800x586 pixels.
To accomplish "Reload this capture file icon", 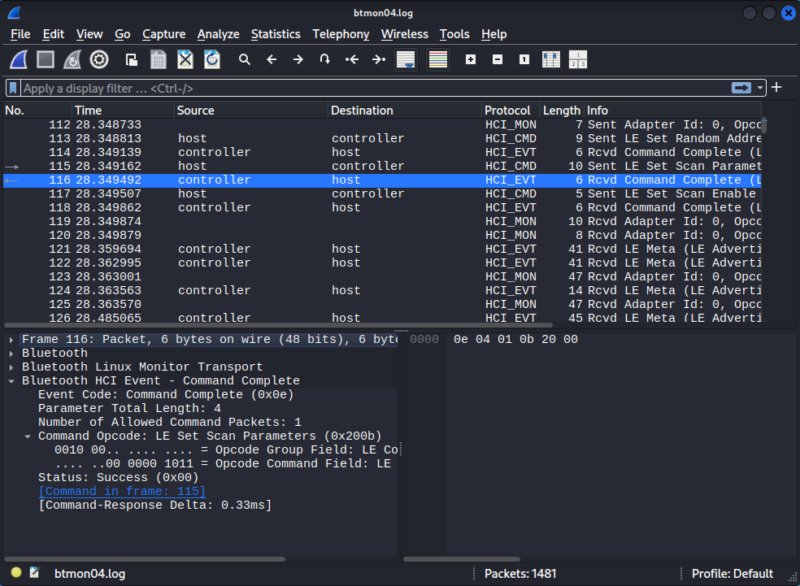I will pos(212,60).
